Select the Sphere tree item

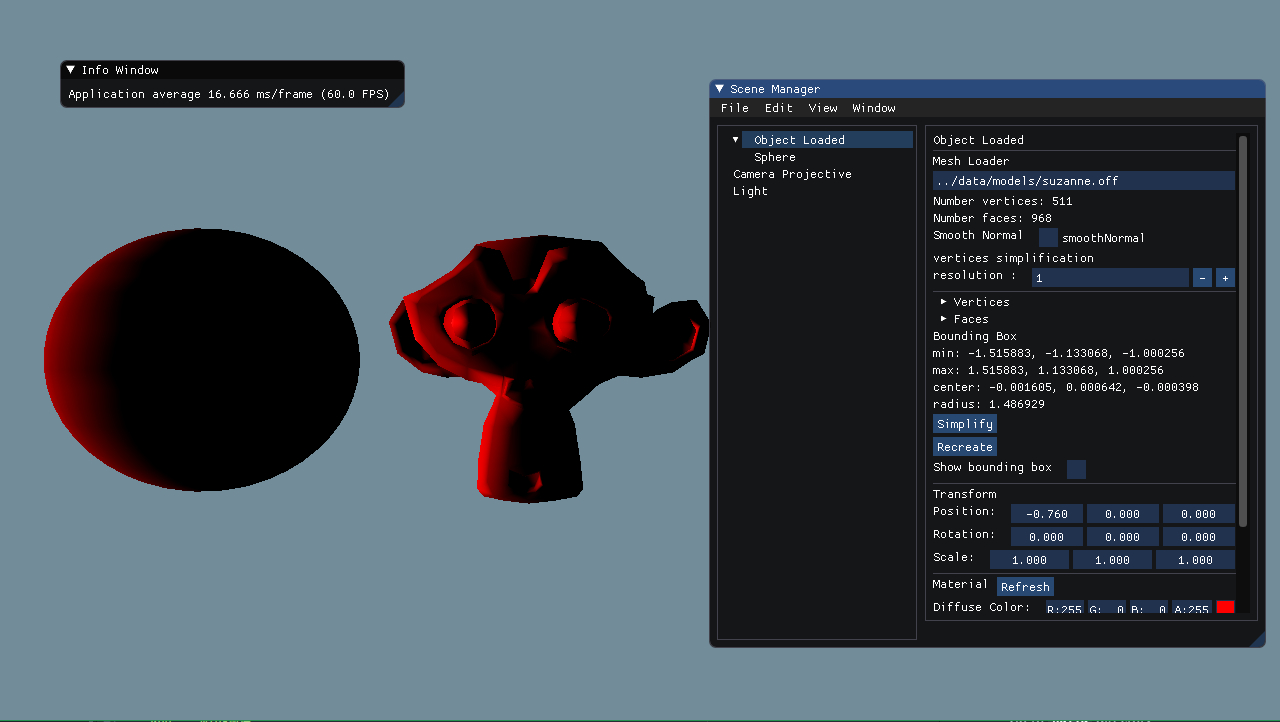coord(775,157)
